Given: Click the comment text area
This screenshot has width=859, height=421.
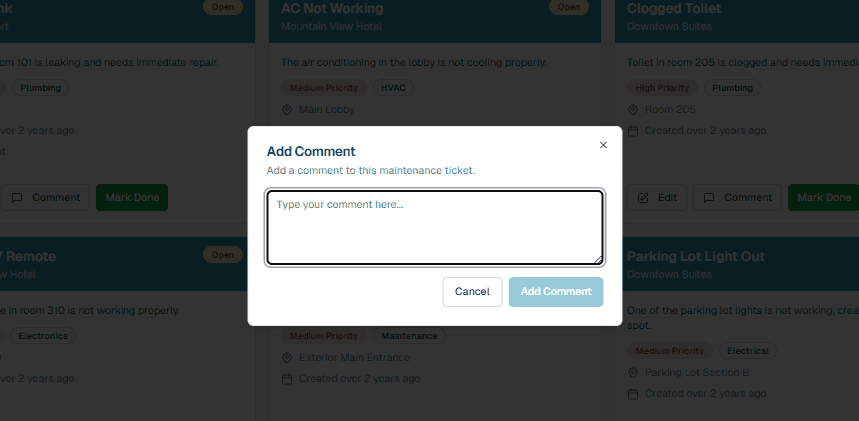Looking at the screenshot, I should 434,227.
